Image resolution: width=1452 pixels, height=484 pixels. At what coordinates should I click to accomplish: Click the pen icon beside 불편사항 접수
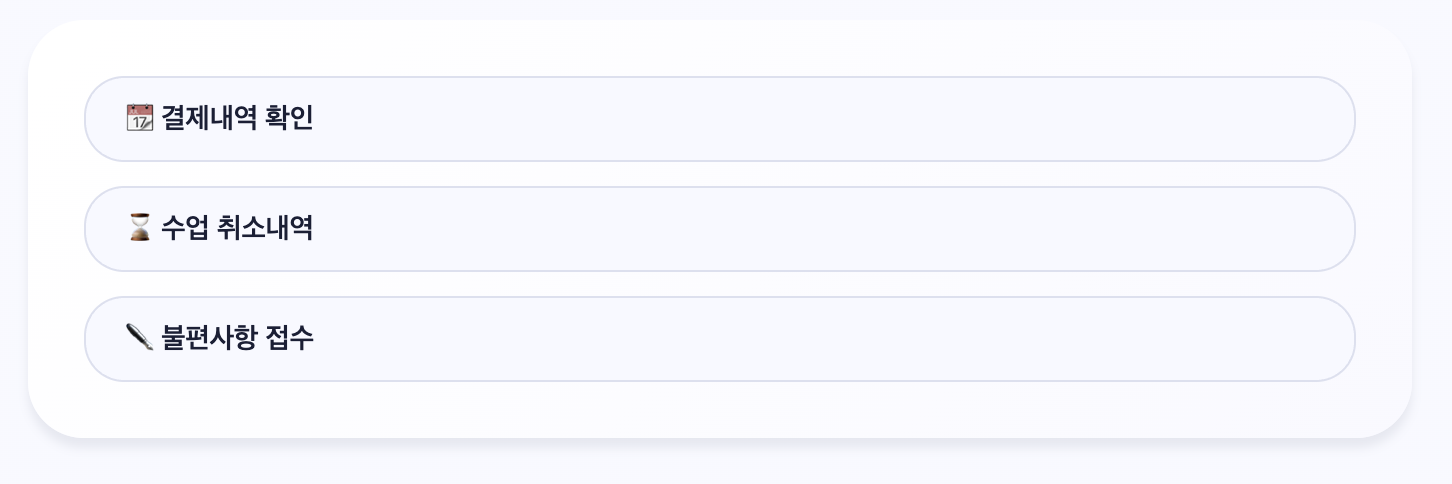click(140, 338)
